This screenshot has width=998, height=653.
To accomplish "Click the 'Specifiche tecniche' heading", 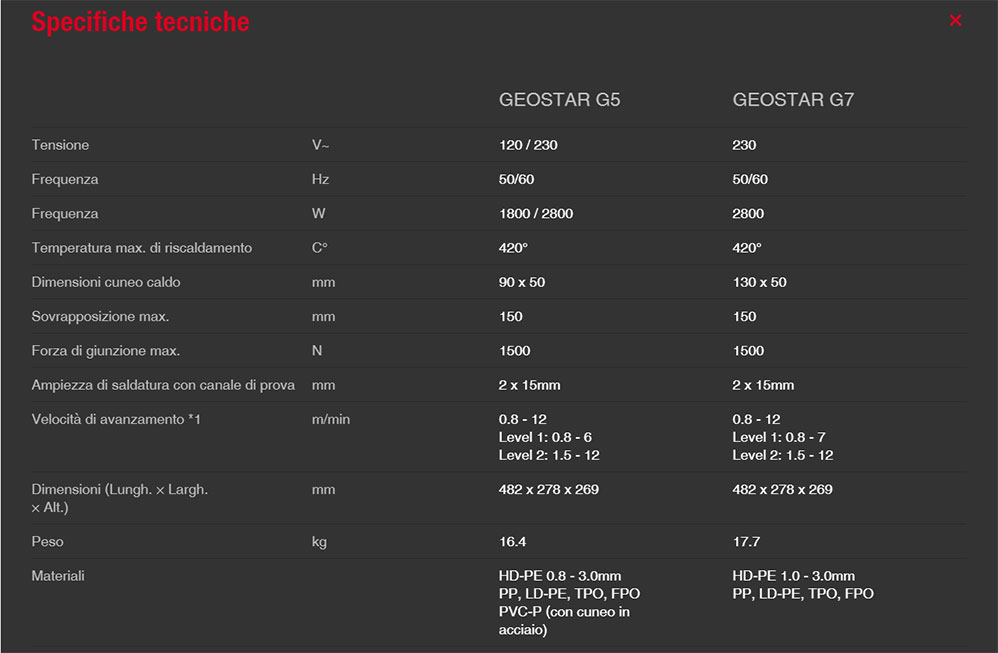I will tap(141, 22).
